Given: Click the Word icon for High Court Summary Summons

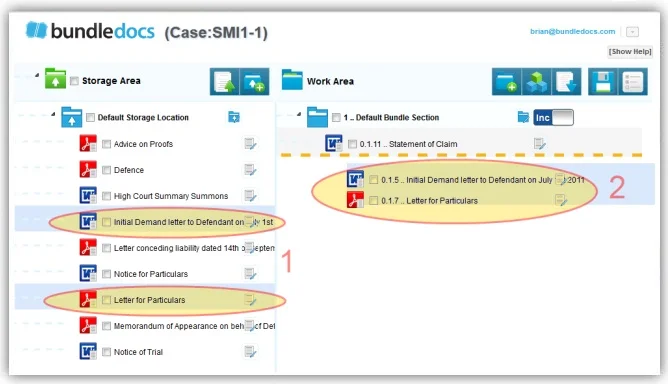Looking at the screenshot, I should point(88,195).
